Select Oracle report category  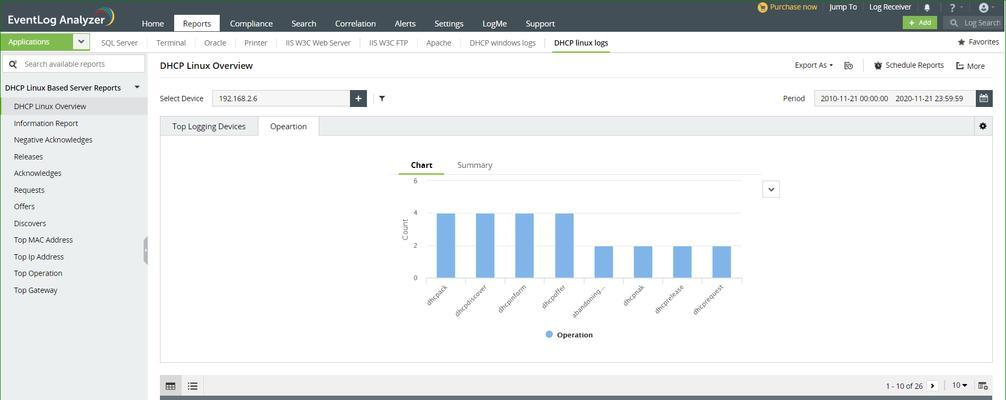point(215,43)
